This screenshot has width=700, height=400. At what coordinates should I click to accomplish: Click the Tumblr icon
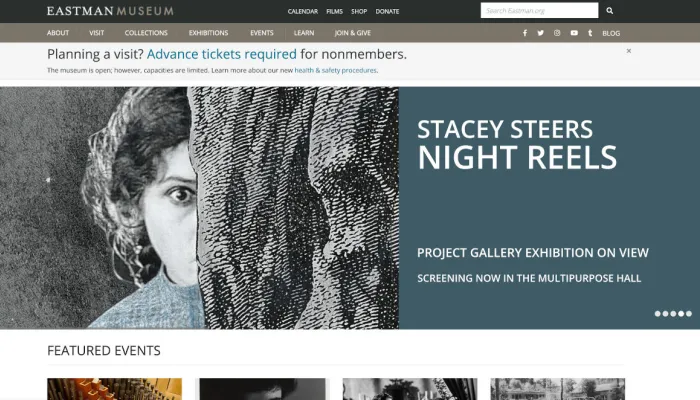590,33
